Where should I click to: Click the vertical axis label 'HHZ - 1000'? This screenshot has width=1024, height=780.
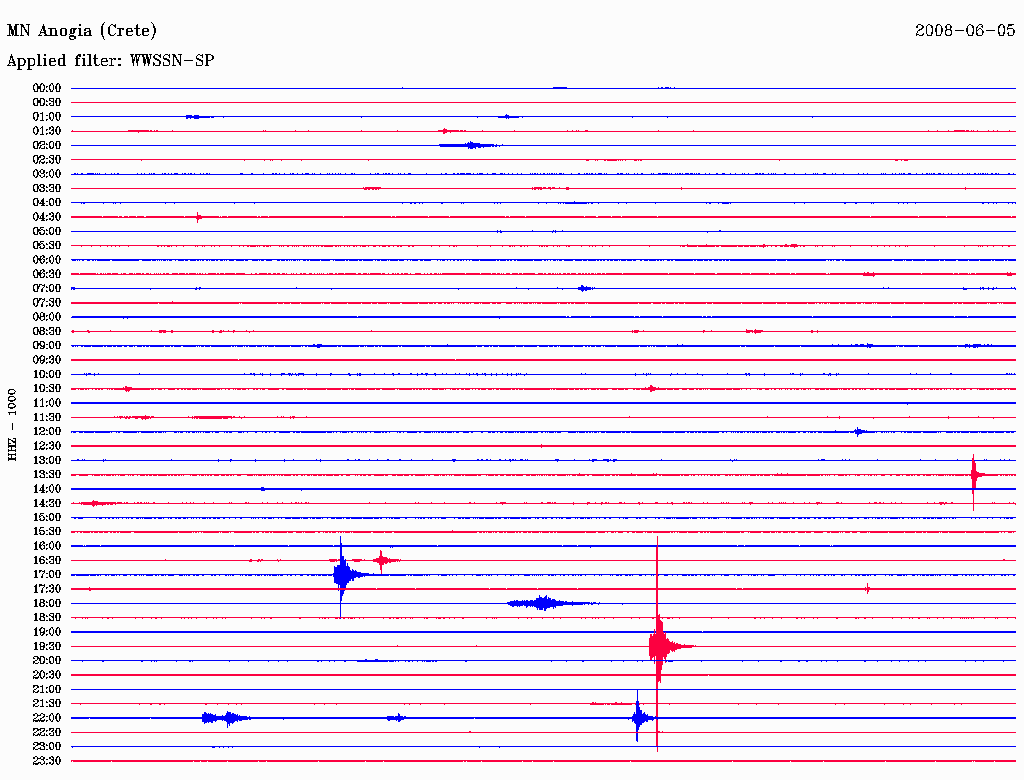point(12,425)
